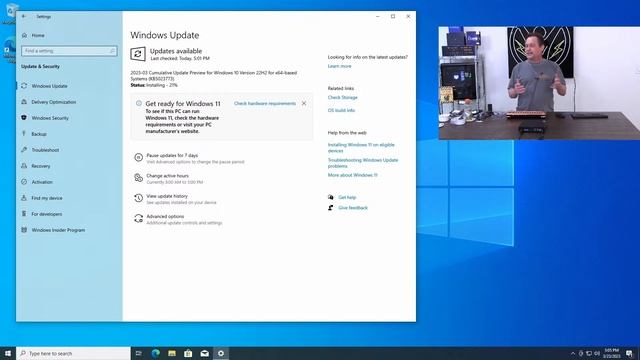This screenshot has height=360, width=640.
Task: Click the Status Installing progress text
Action: [x=154, y=85]
